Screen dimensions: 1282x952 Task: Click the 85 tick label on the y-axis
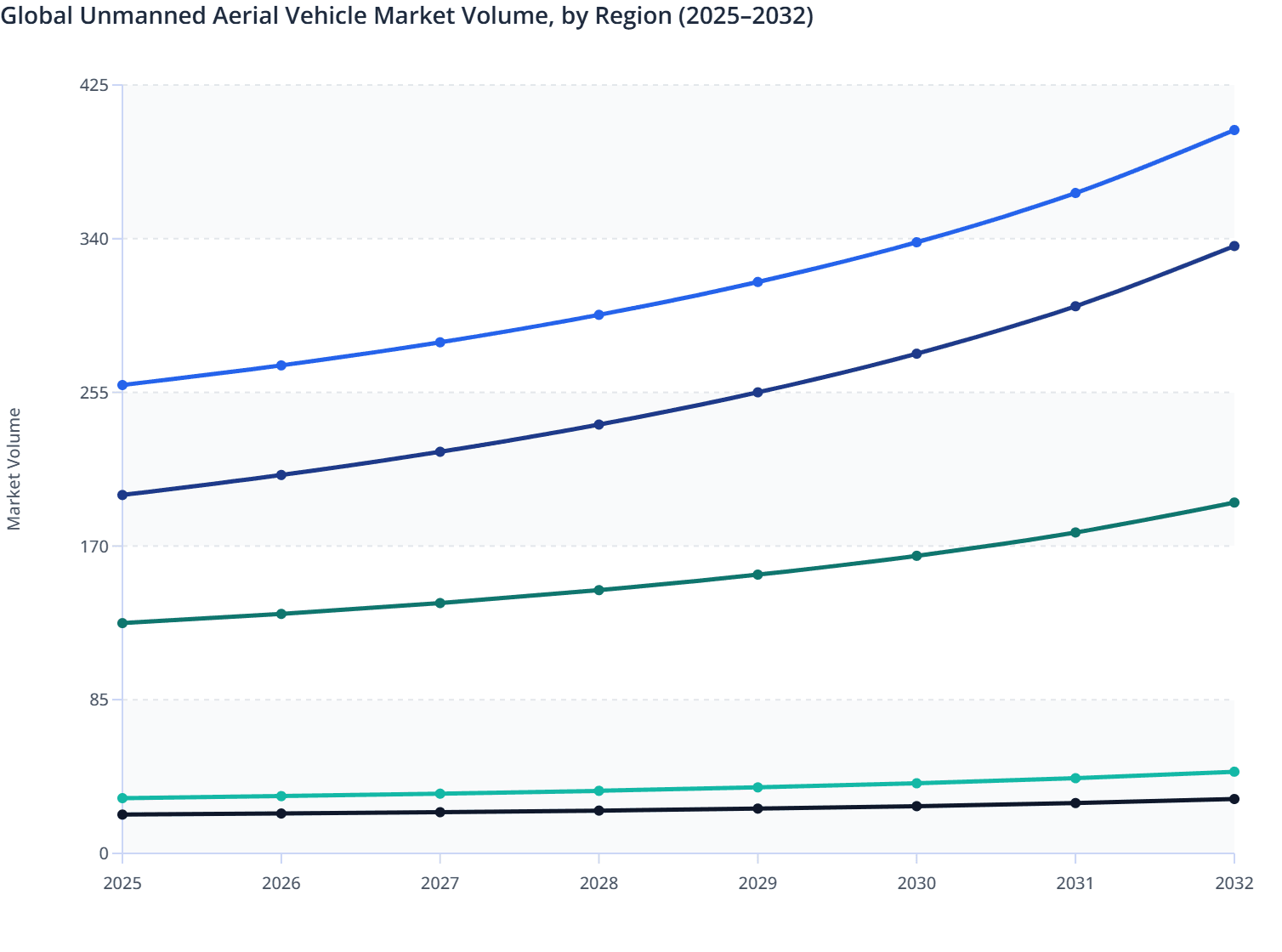(x=99, y=700)
